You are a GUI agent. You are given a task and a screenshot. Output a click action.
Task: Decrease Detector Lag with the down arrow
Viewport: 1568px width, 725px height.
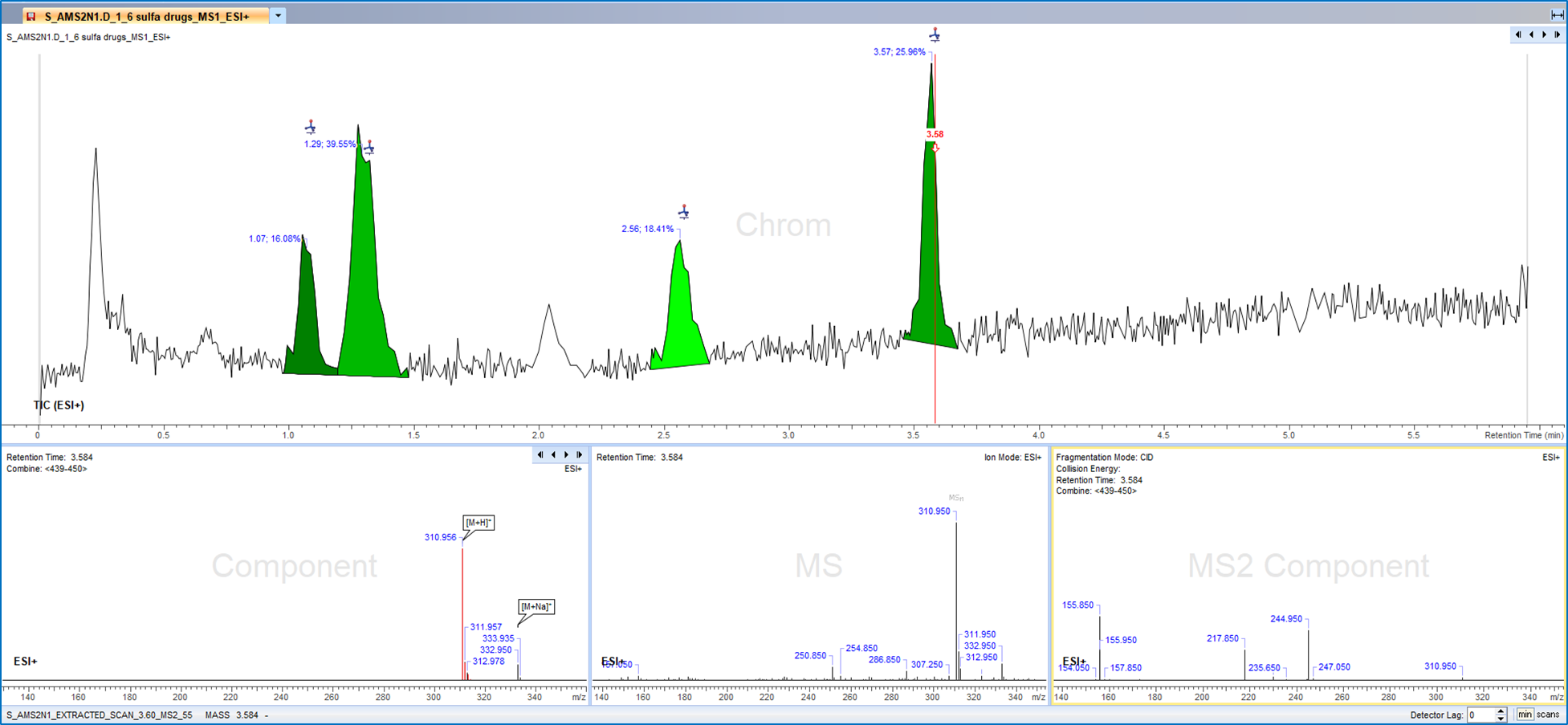click(1501, 718)
